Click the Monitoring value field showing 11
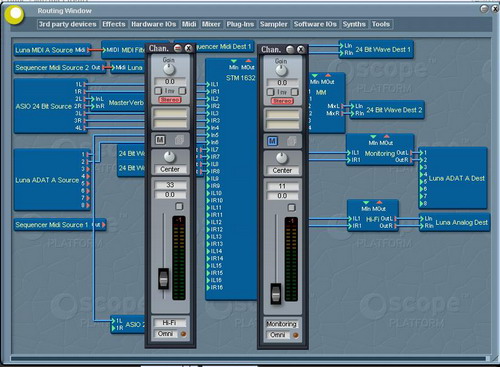500x367 pixels. click(x=282, y=186)
